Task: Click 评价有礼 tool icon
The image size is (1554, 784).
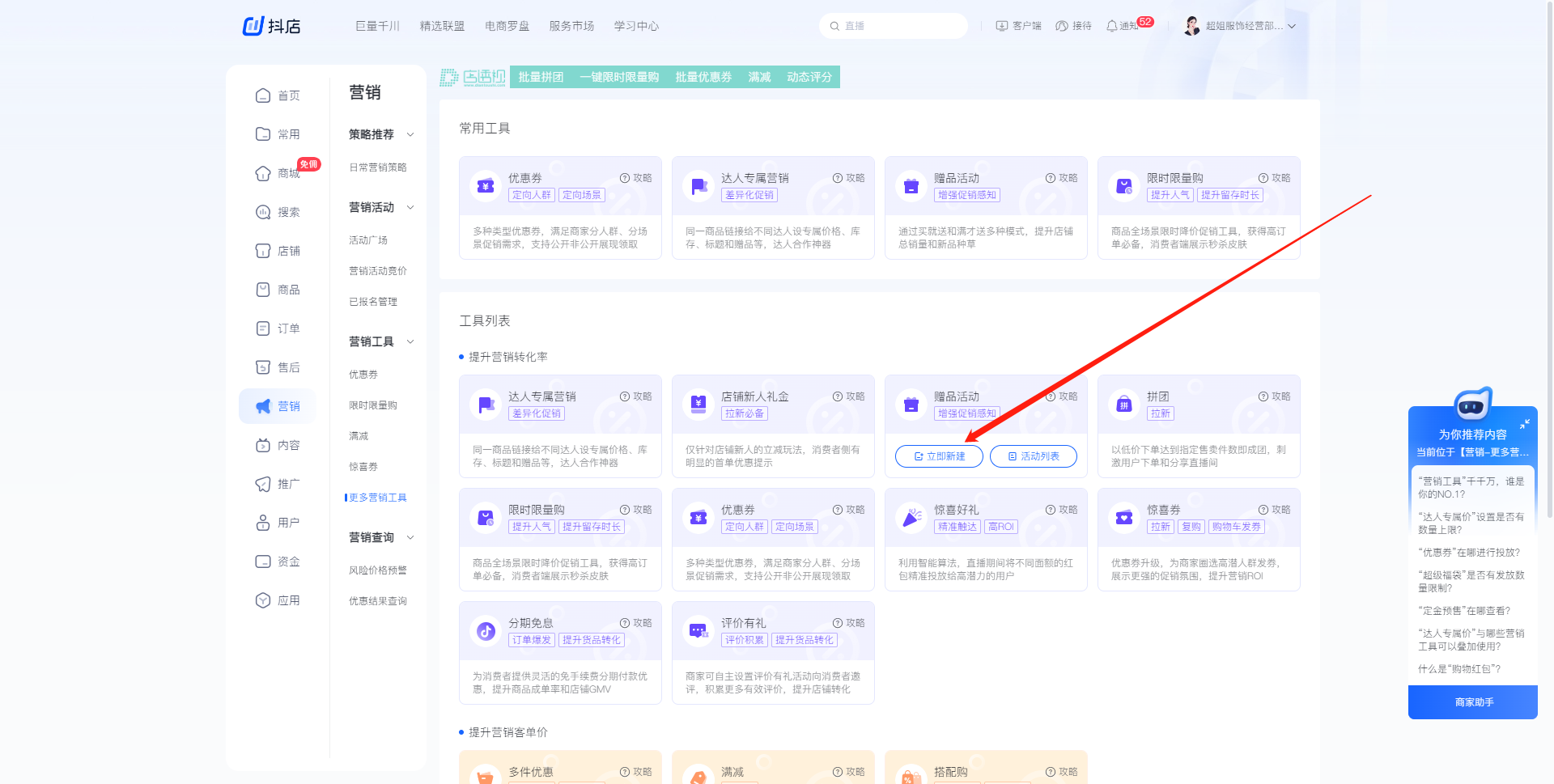Action: [698, 631]
